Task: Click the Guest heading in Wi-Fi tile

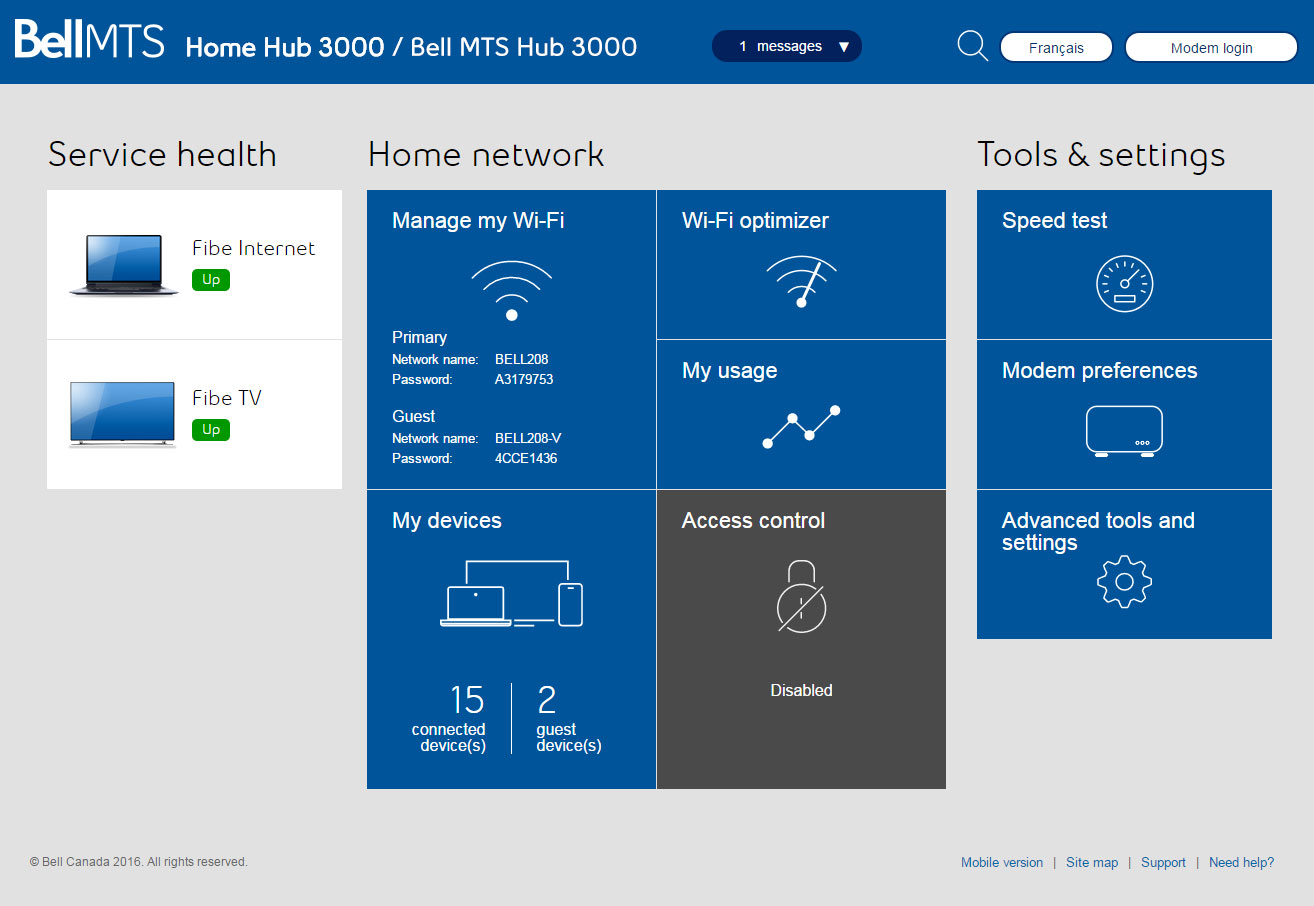Action: point(413,417)
